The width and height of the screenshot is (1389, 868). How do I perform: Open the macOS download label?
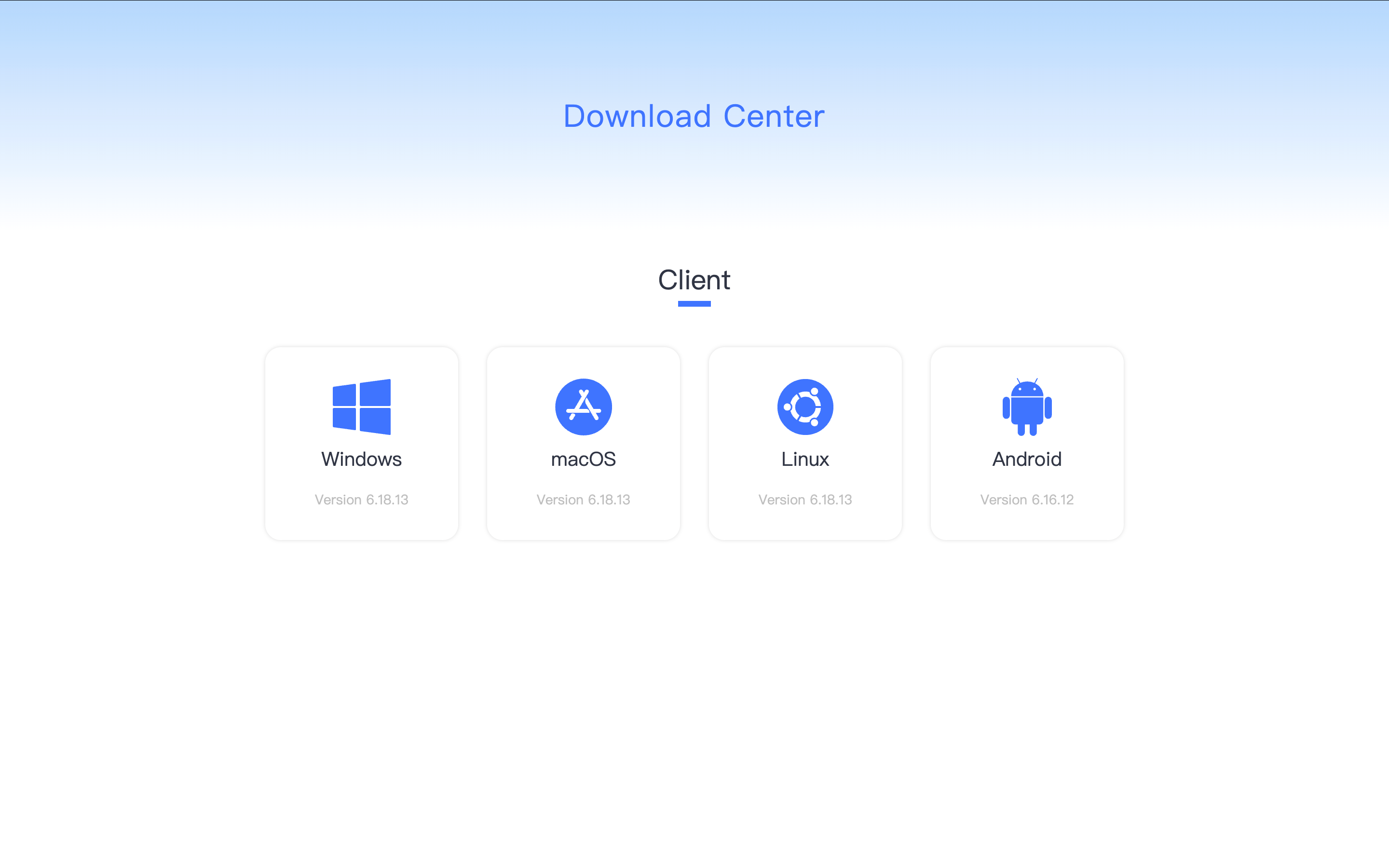583,459
